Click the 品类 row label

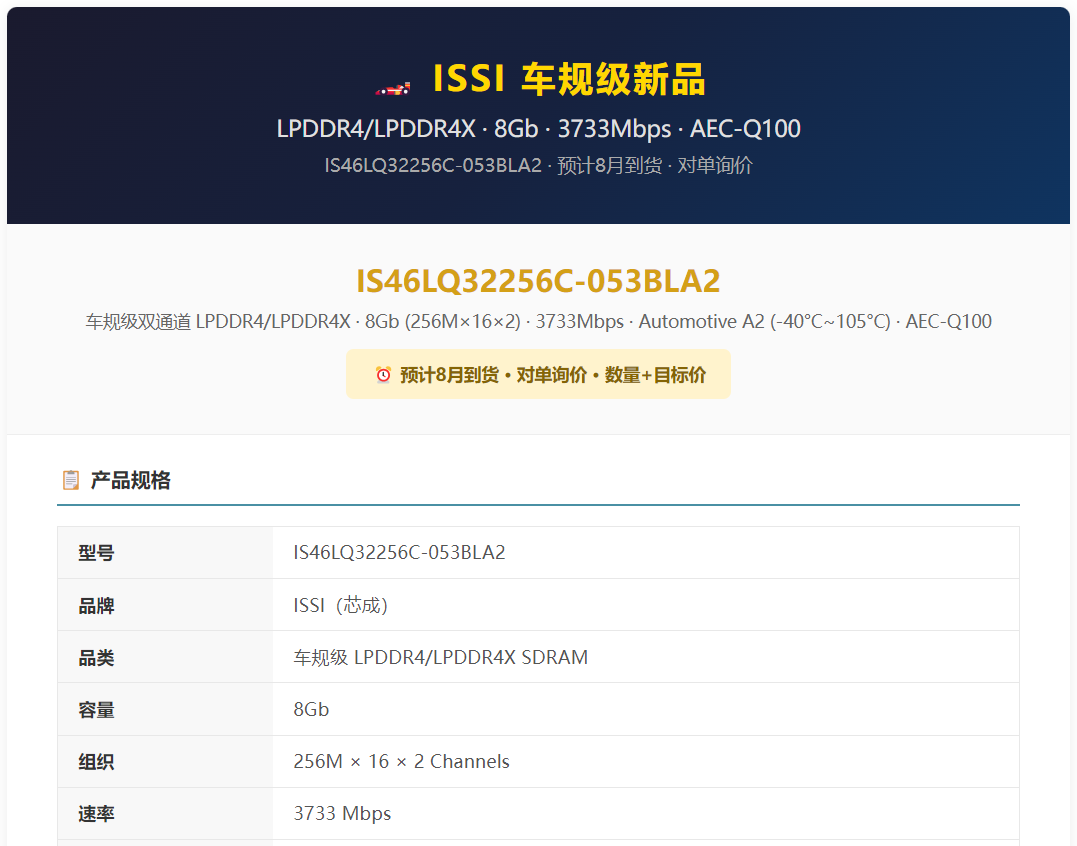coord(96,658)
